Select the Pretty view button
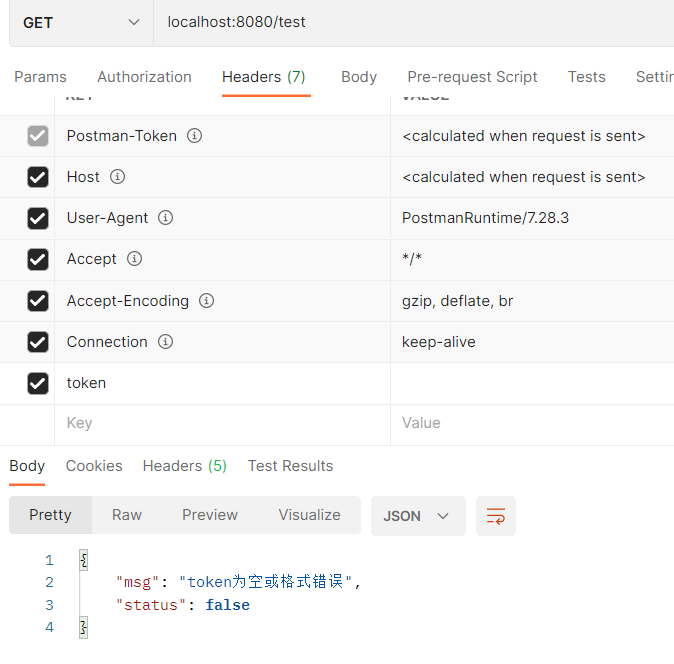Image resolution: width=674 pixels, height=664 pixels. [50, 515]
